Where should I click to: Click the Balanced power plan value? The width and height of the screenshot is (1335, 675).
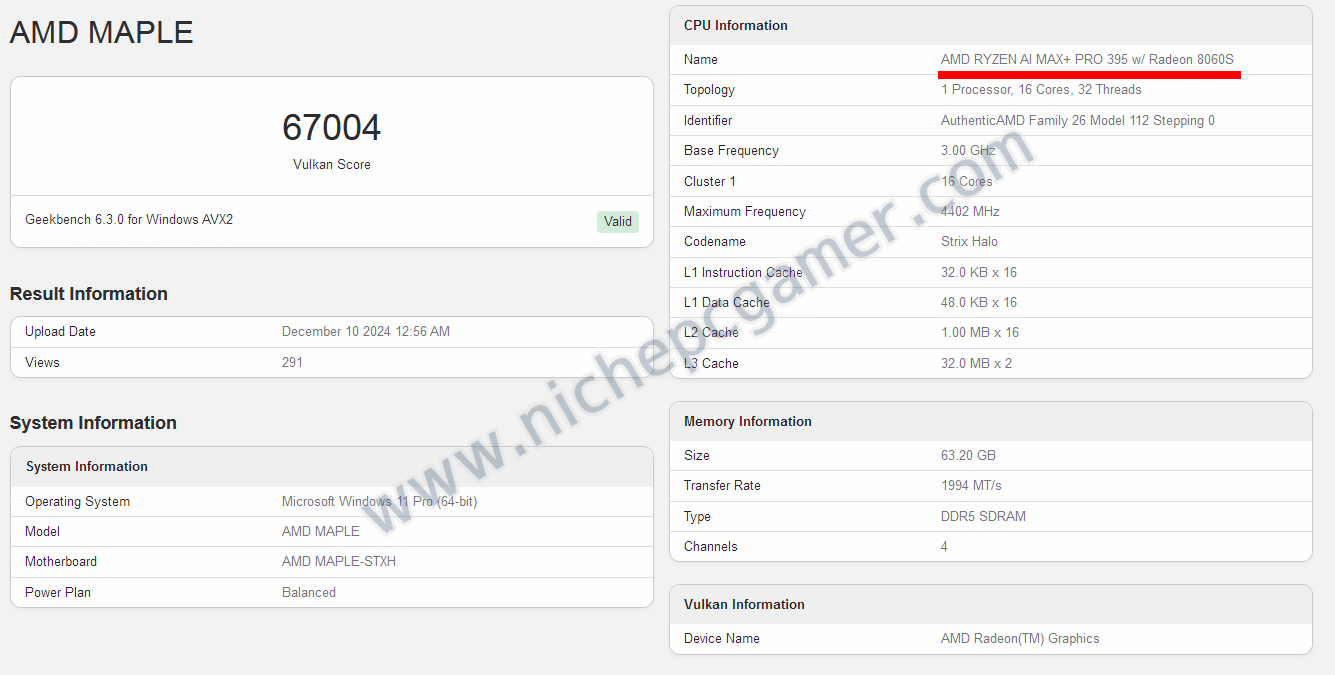click(x=309, y=592)
